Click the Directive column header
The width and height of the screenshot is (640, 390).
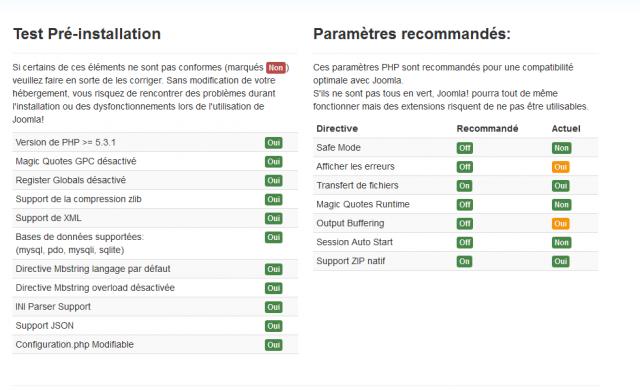click(337, 129)
